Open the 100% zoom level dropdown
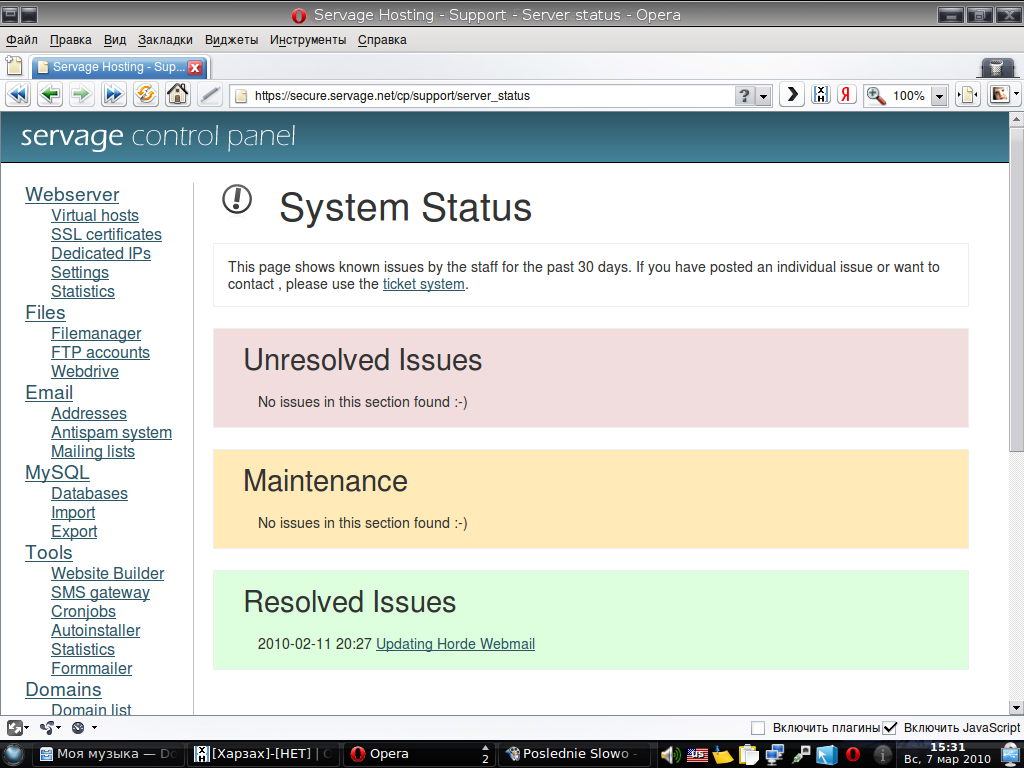 [939, 96]
